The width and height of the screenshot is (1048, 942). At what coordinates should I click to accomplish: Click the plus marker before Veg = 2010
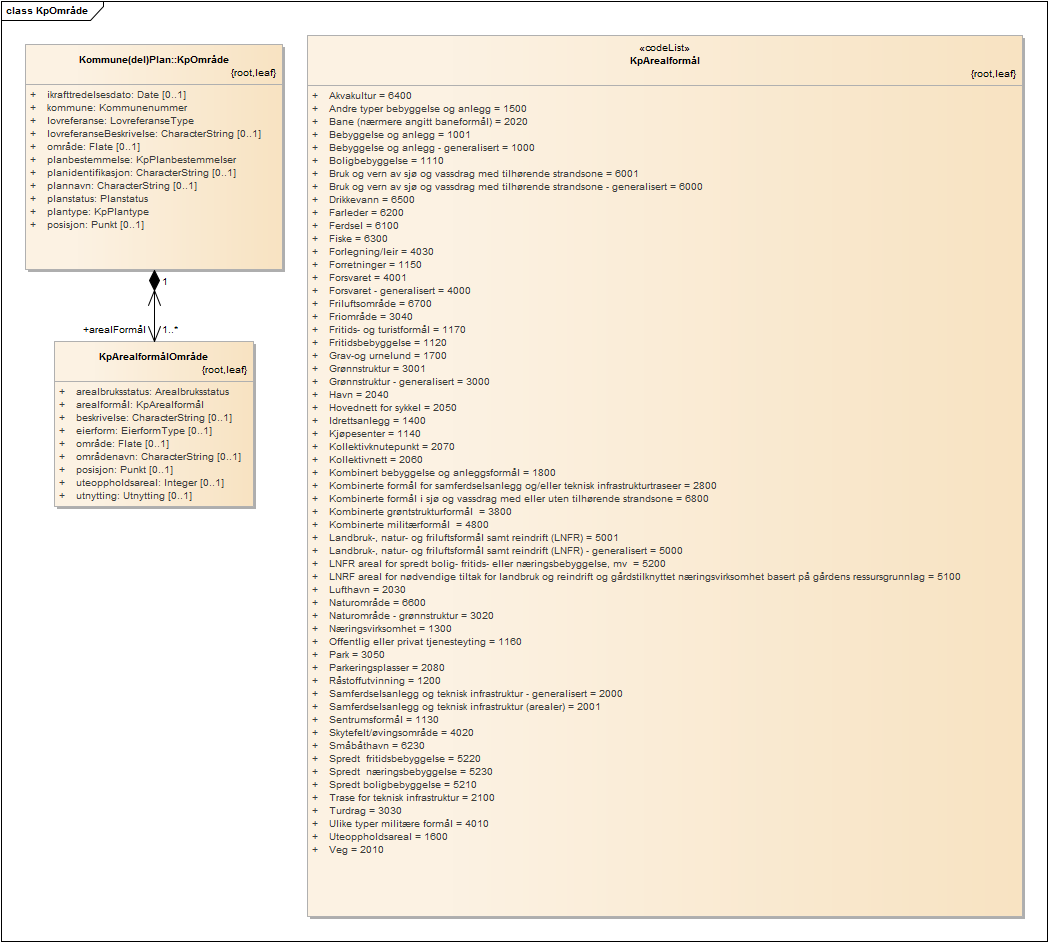pyautogui.click(x=315, y=850)
